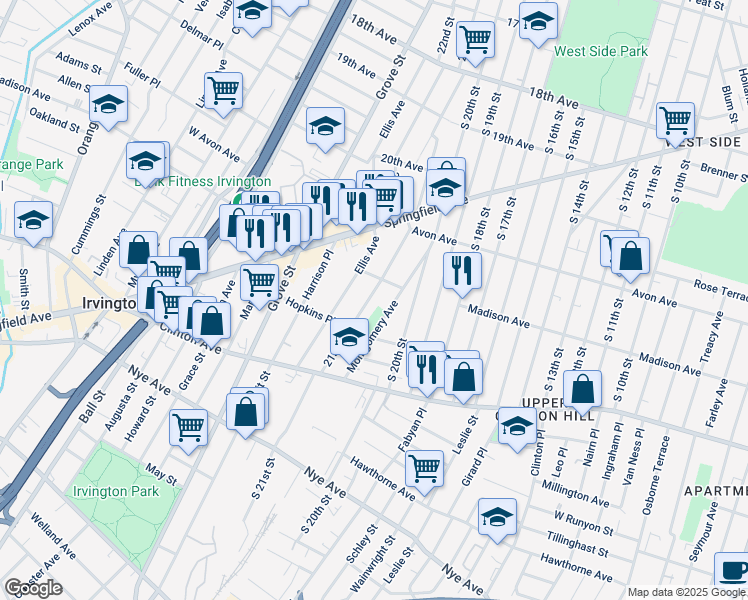Select the Harrison Pl street label
The height and width of the screenshot is (600, 748).
click(x=317, y=275)
